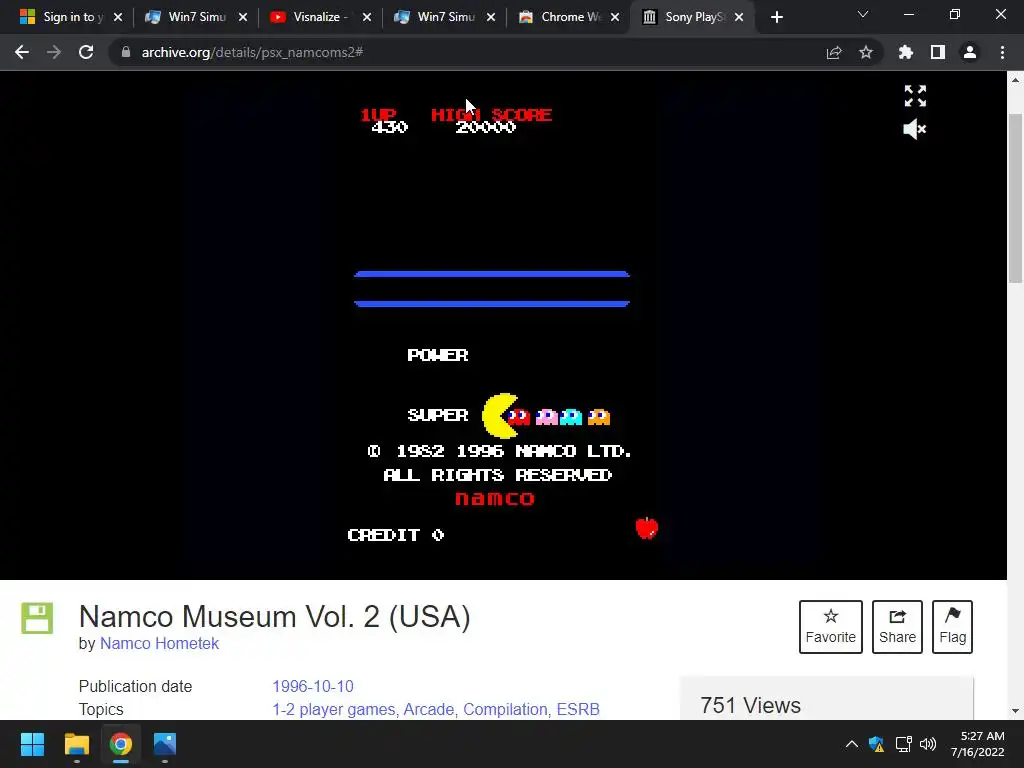Image resolution: width=1024 pixels, height=768 pixels.
Task: Open publication date 1996-10-10 link
Action: pyautogui.click(x=313, y=686)
